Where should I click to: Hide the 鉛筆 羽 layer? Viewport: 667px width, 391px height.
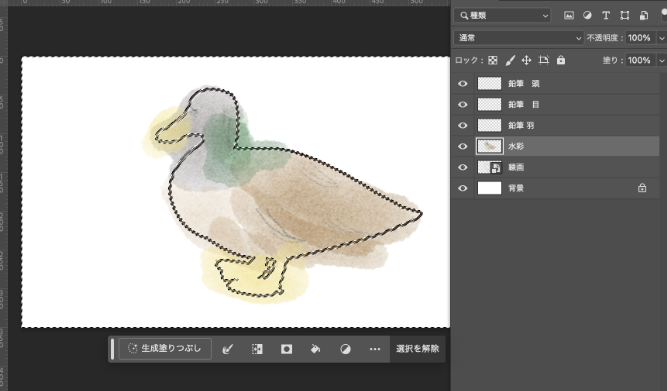coord(462,126)
